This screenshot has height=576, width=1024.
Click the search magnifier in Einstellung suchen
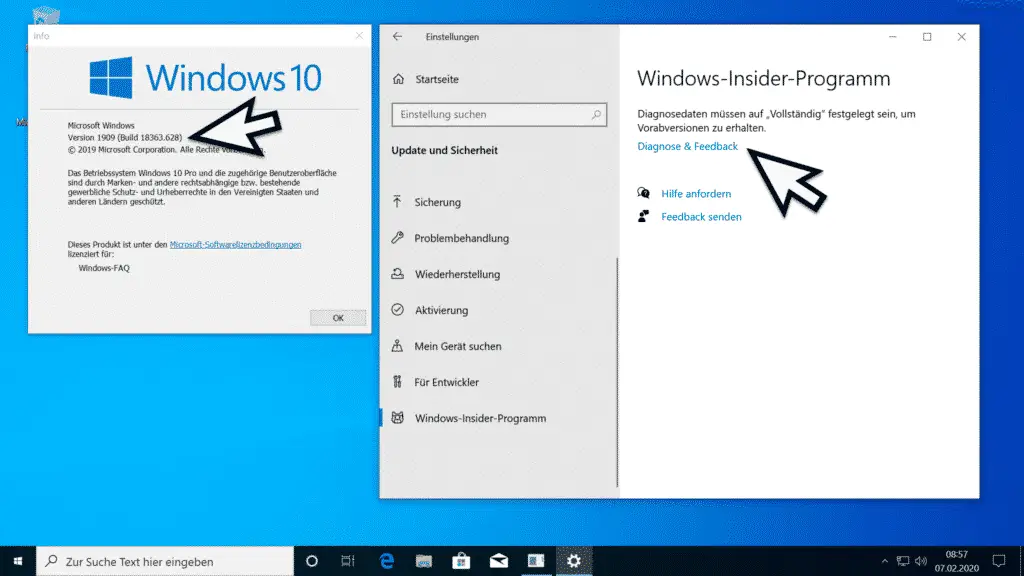pos(596,114)
